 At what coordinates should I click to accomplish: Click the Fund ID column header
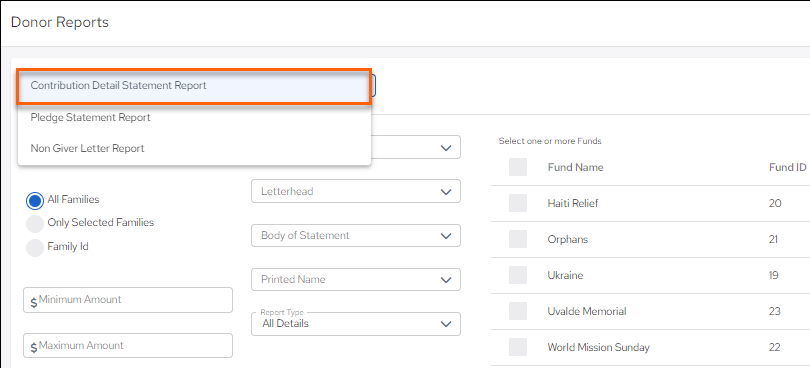787,167
